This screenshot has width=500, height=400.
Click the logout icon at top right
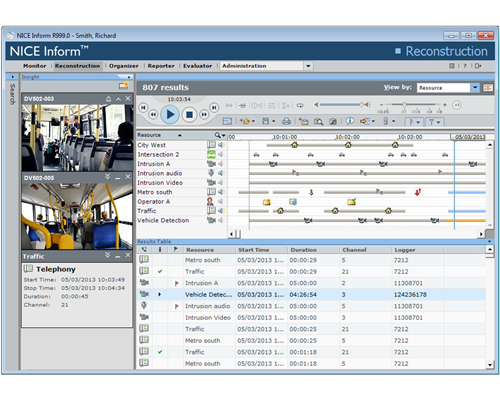point(478,66)
